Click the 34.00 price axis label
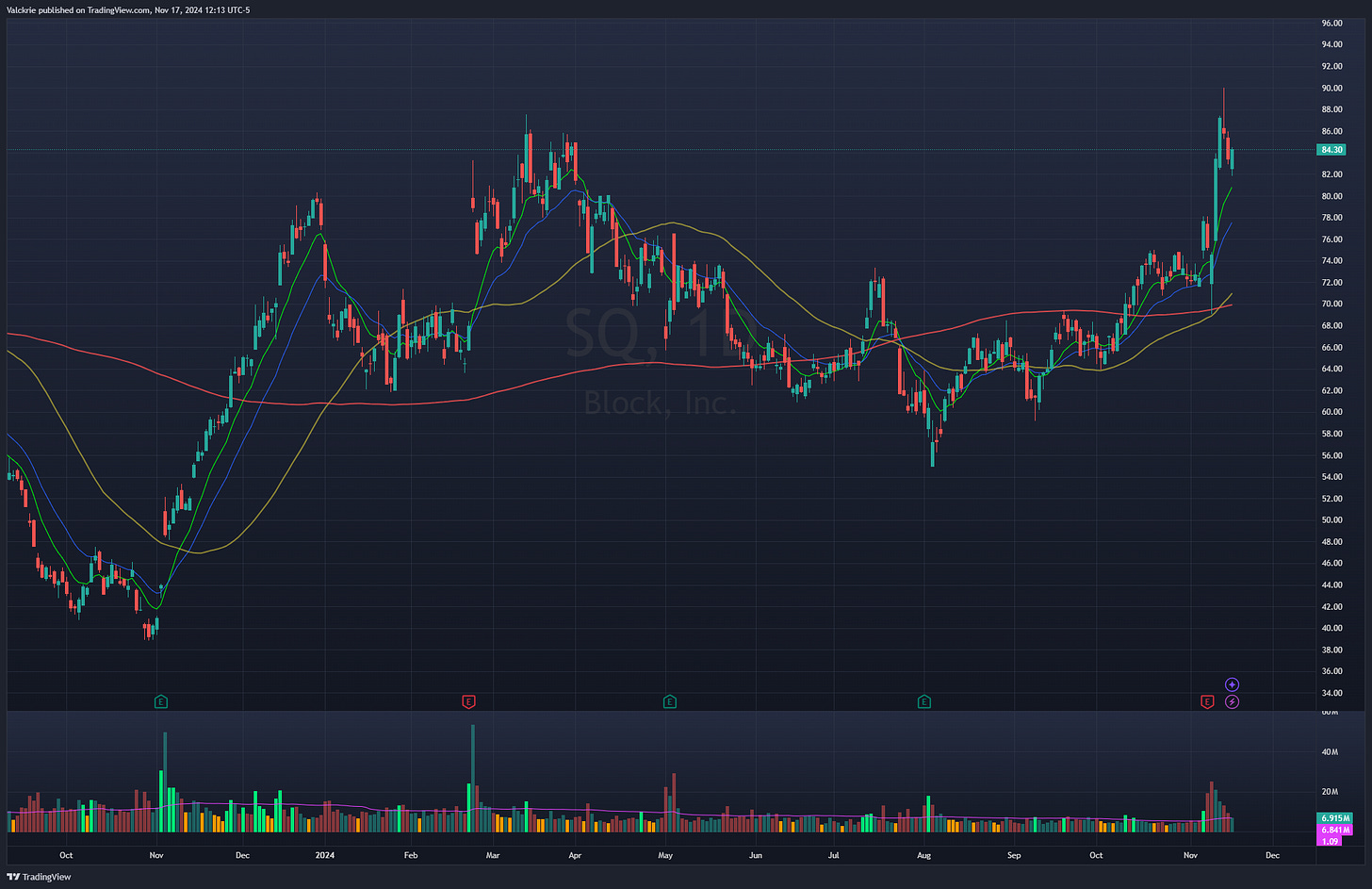This screenshot has width=1372, height=889. (1331, 693)
